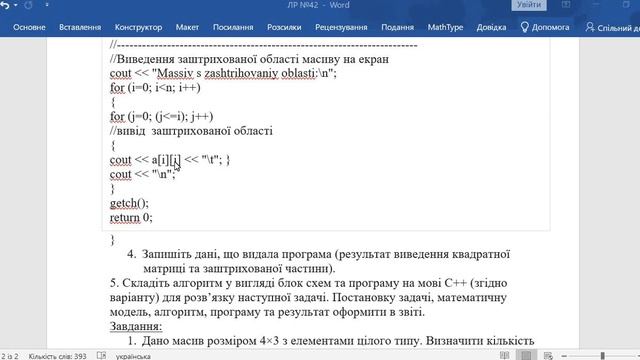
Task: Click comment '//вивід заштрихованої області'
Action: (x=191, y=131)
